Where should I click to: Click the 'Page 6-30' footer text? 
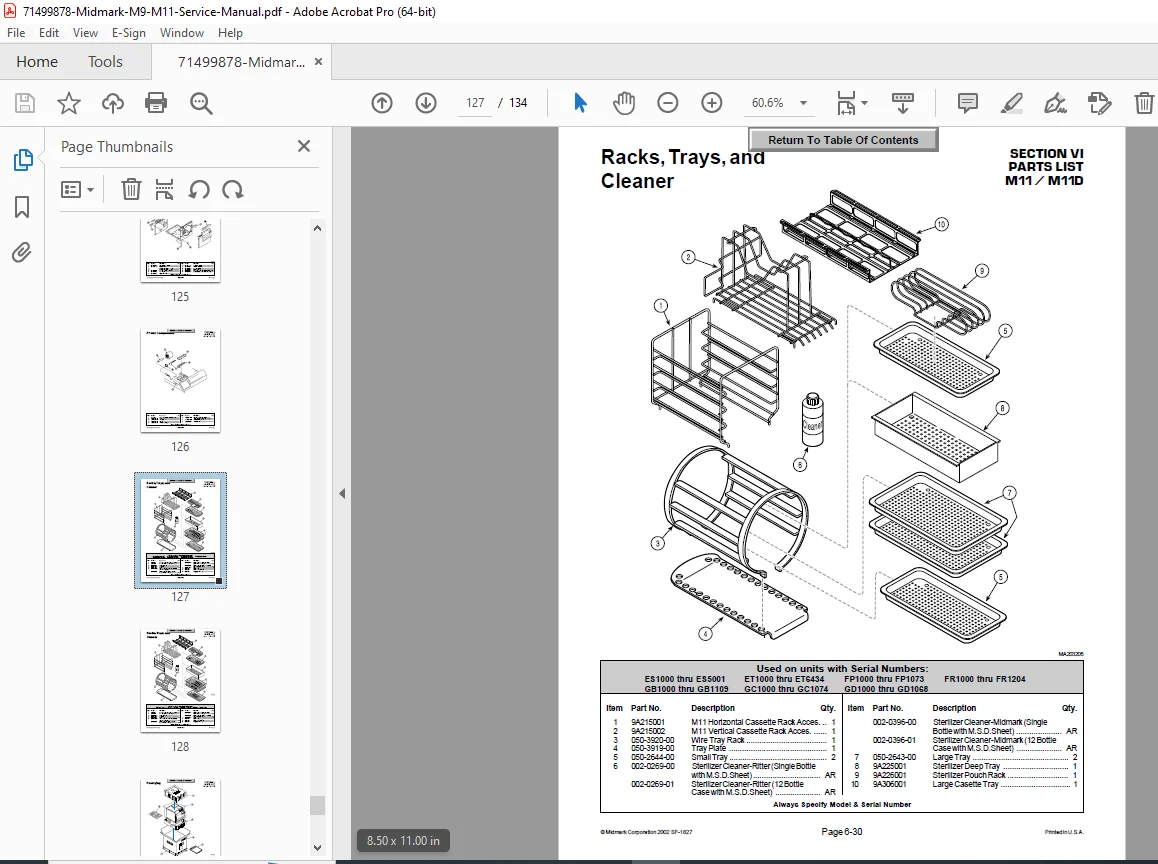[841, 832]
